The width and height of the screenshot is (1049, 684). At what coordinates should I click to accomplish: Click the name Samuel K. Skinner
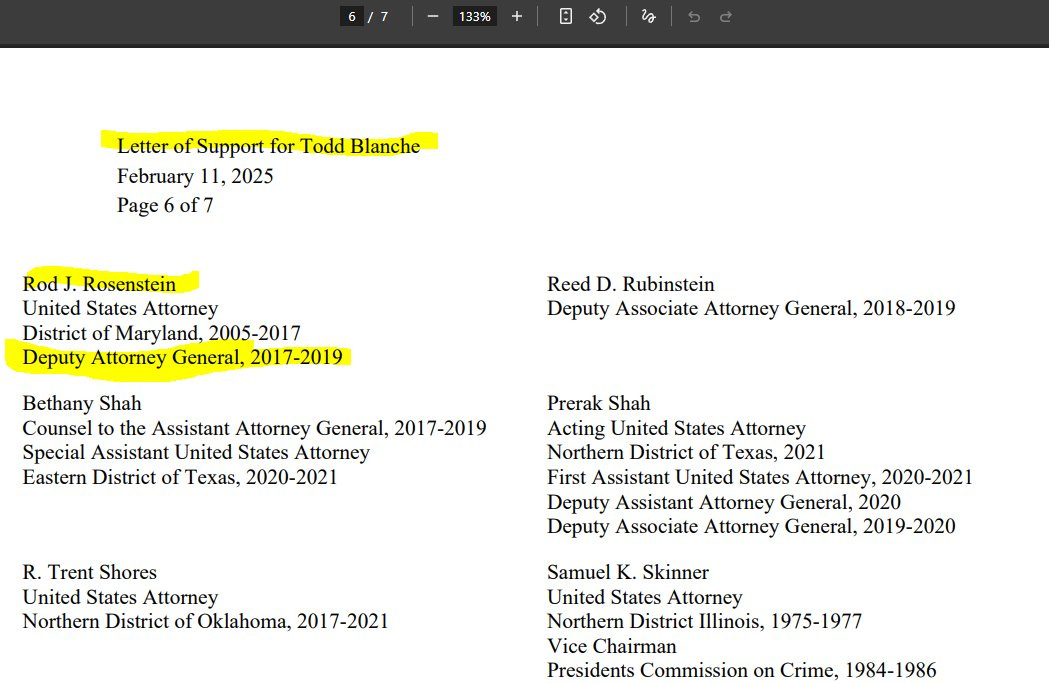(x=628, y=572)
